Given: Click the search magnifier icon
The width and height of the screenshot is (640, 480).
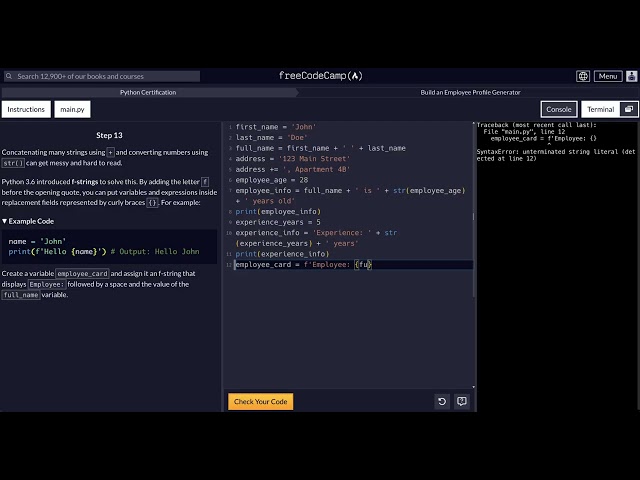Looking at the screenshot, I should [x=9, y=76].
